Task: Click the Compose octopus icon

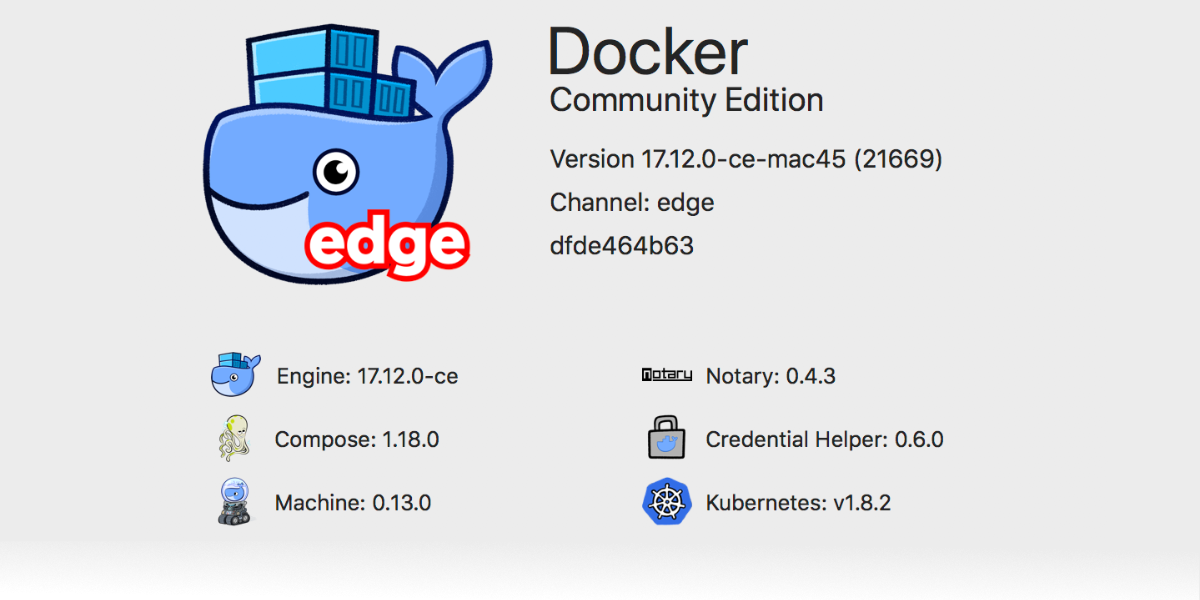Action: click(233, 438)
